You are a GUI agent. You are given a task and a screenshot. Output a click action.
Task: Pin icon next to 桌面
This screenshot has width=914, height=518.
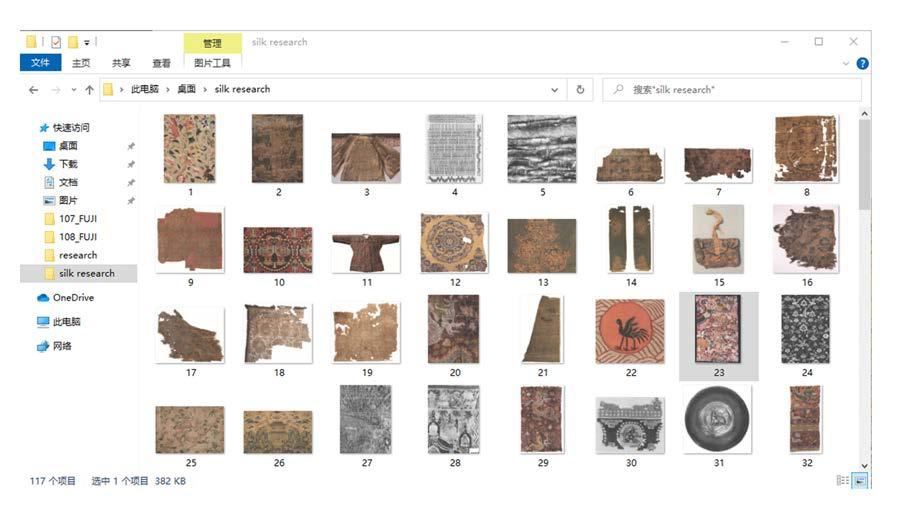131,146
